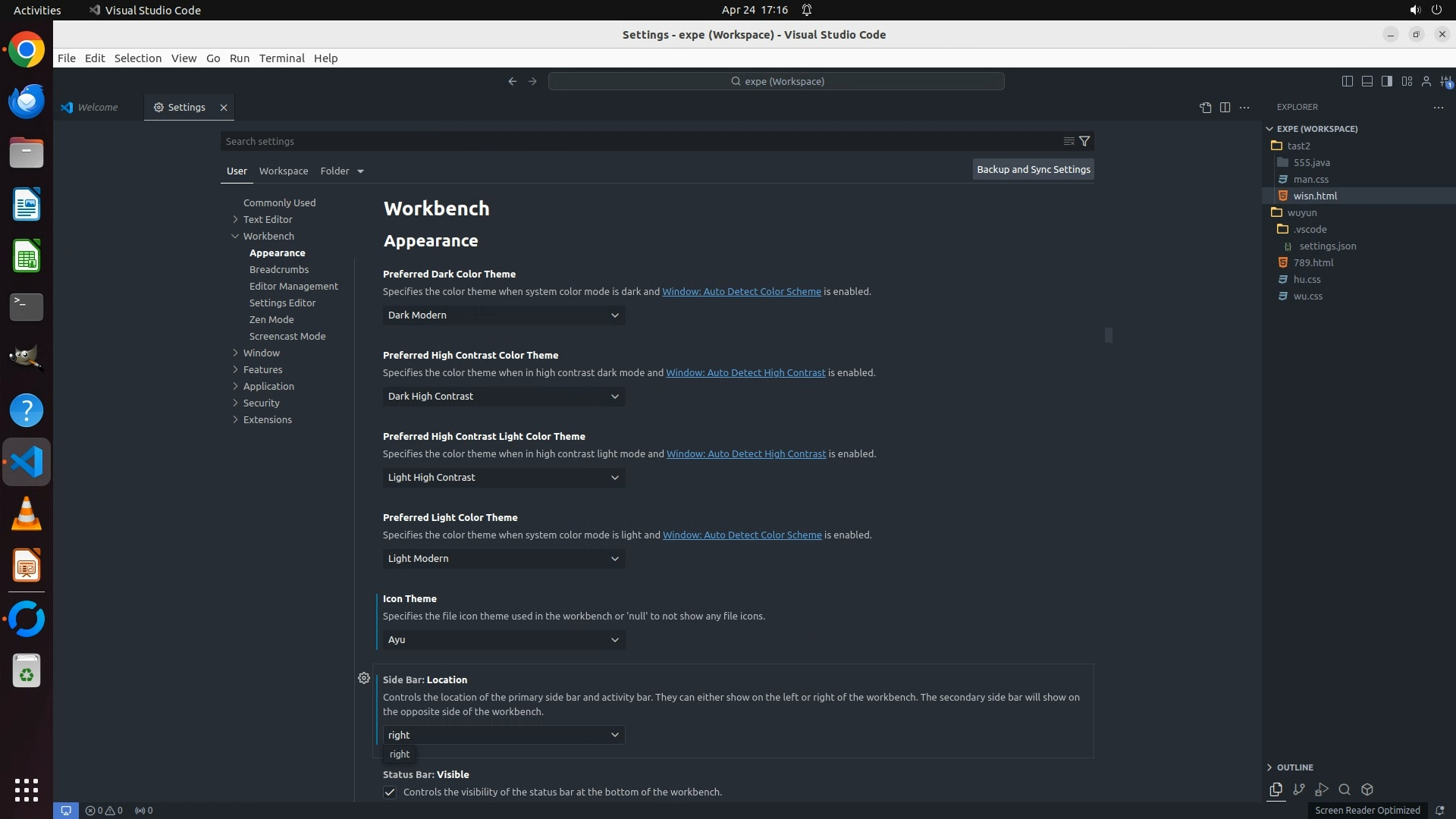Switch to the Workspace settings tab
This screenshot has width=1456, height=819.
point(284,171)
